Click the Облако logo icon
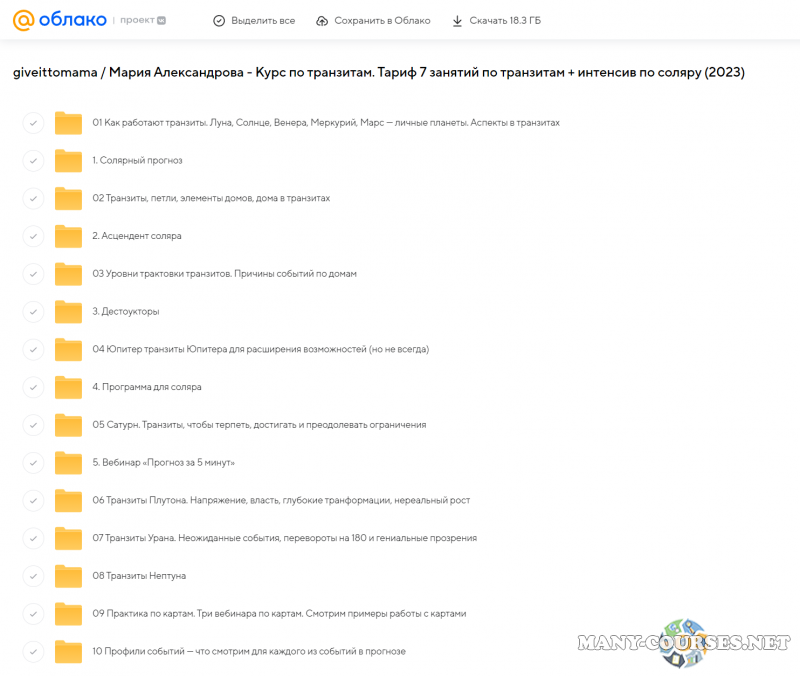The height and width of the screenshot is (676, 800). pyautogui.click(x=24, y=20)
